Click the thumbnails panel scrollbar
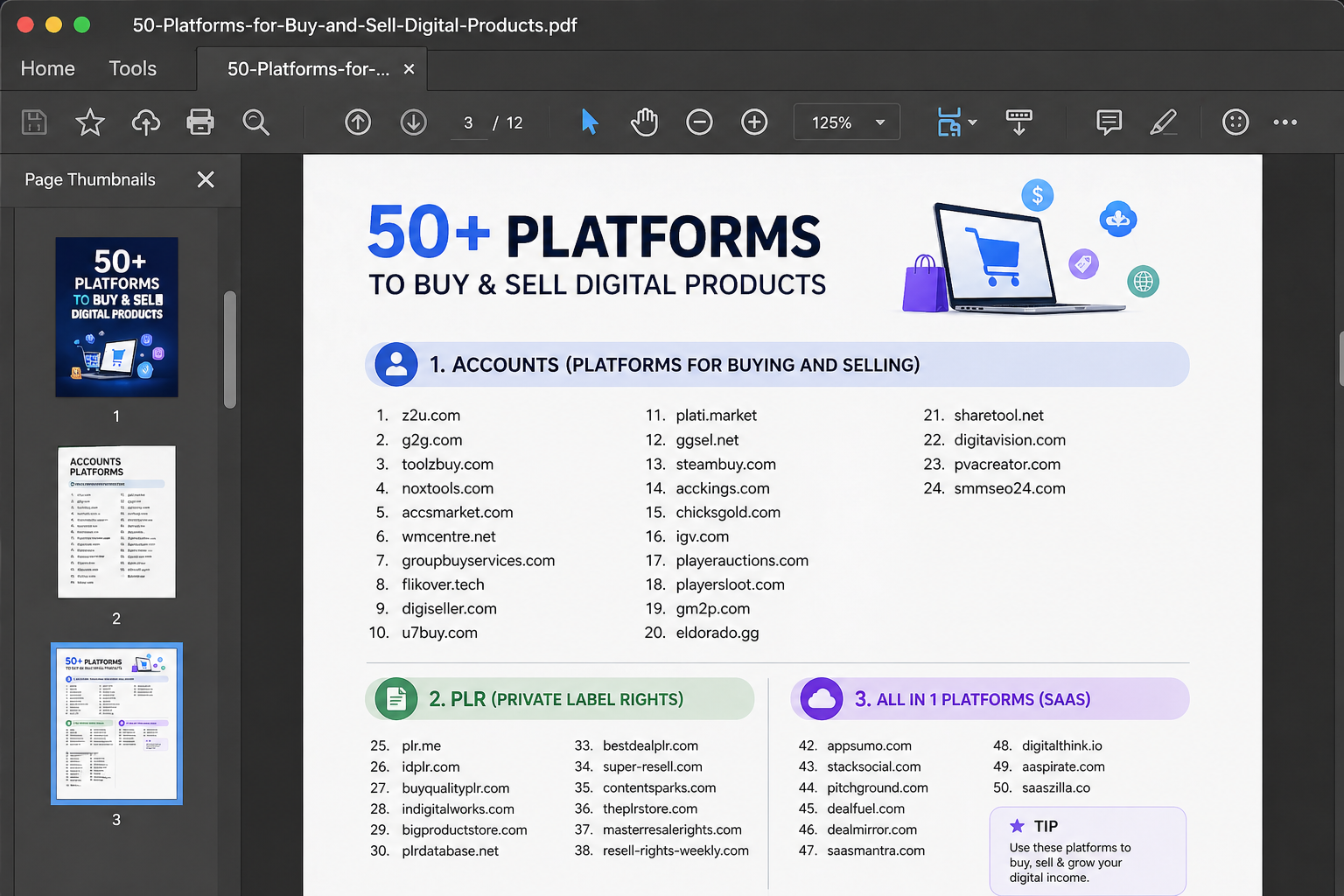 (x=230, y=350)
